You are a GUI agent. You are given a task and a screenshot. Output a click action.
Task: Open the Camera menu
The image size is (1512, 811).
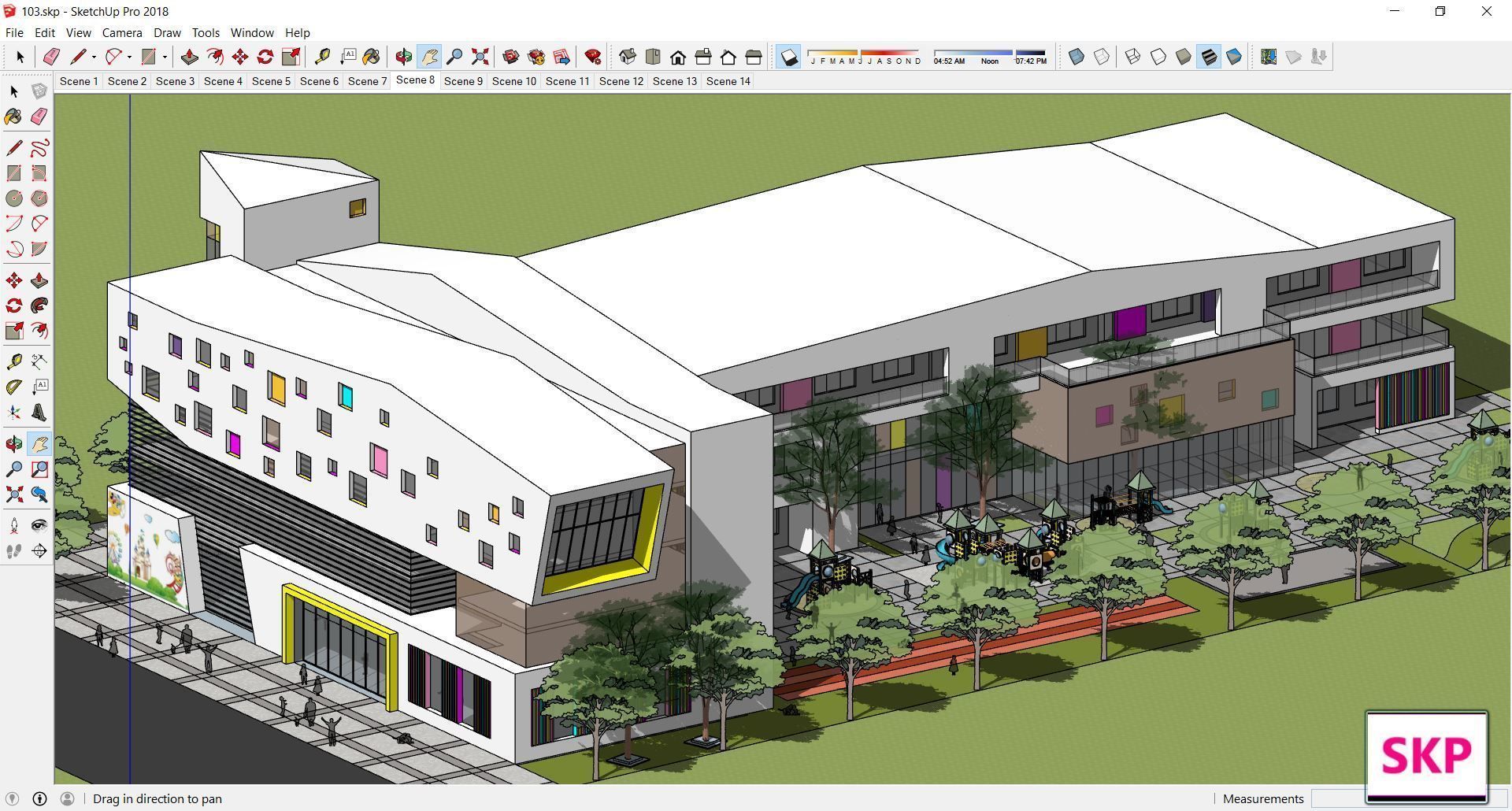coord(122,33)
